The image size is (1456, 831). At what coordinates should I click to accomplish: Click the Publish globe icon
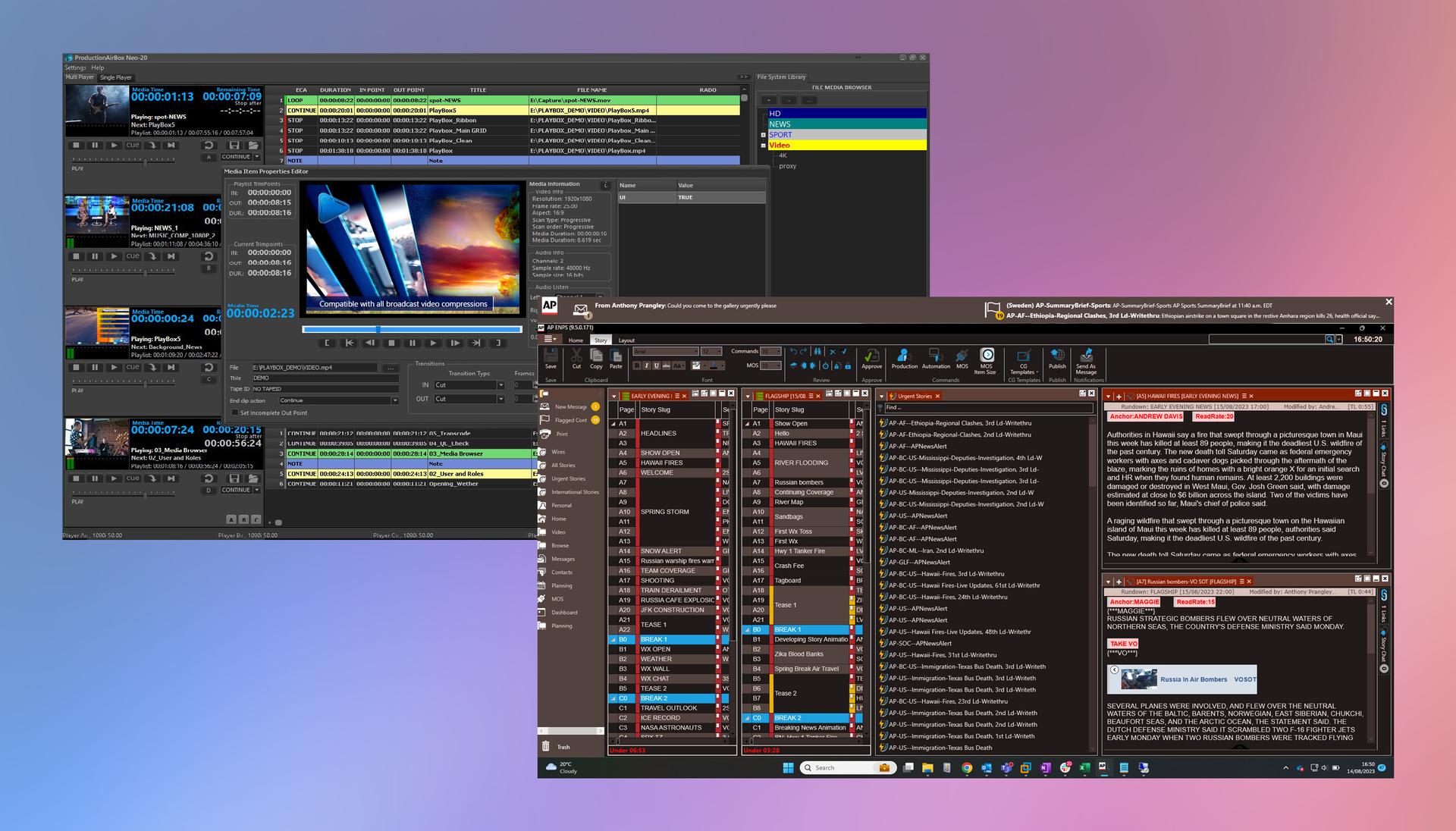coord(1057,356)
